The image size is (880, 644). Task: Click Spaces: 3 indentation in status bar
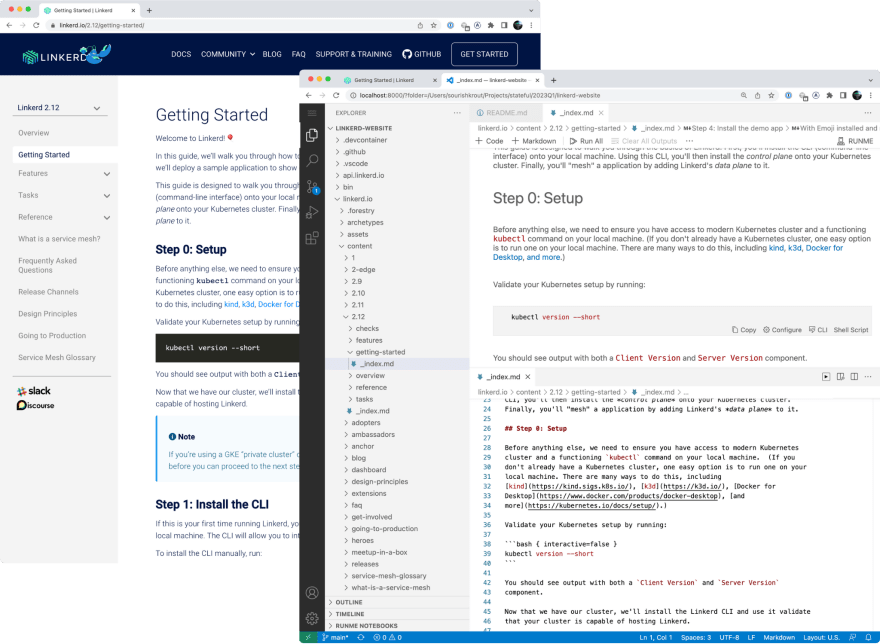(x=696, y=637)
